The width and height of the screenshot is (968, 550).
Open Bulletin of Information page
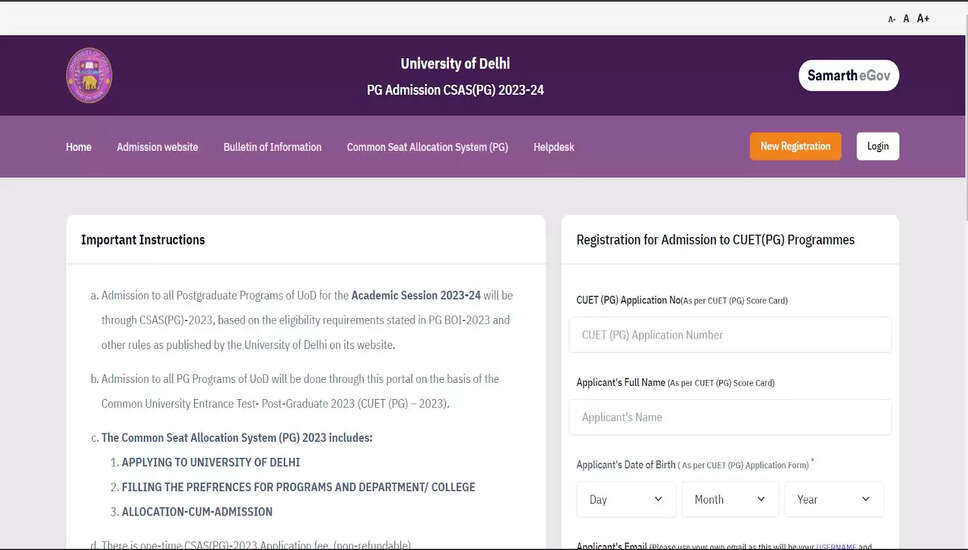pos(272,147)
